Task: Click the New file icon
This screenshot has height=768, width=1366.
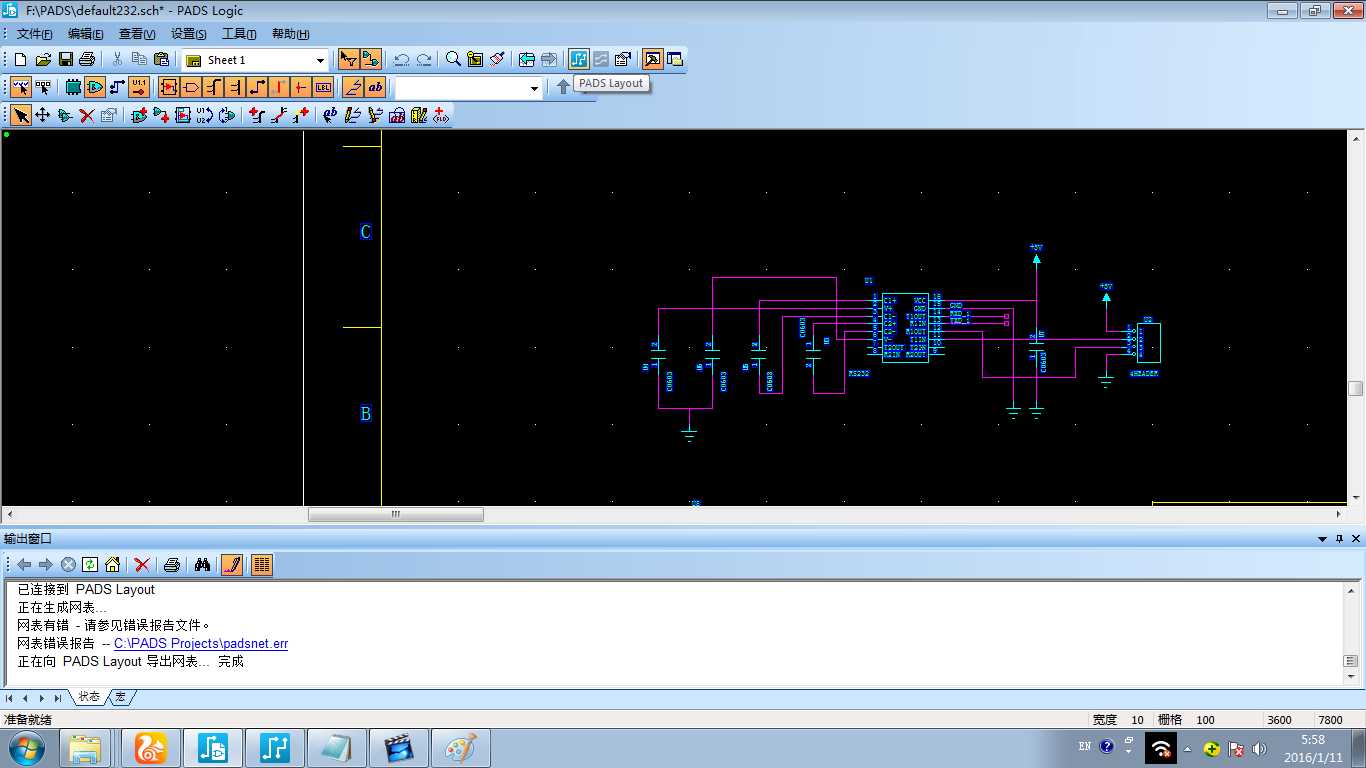Action: pos(20,60)
